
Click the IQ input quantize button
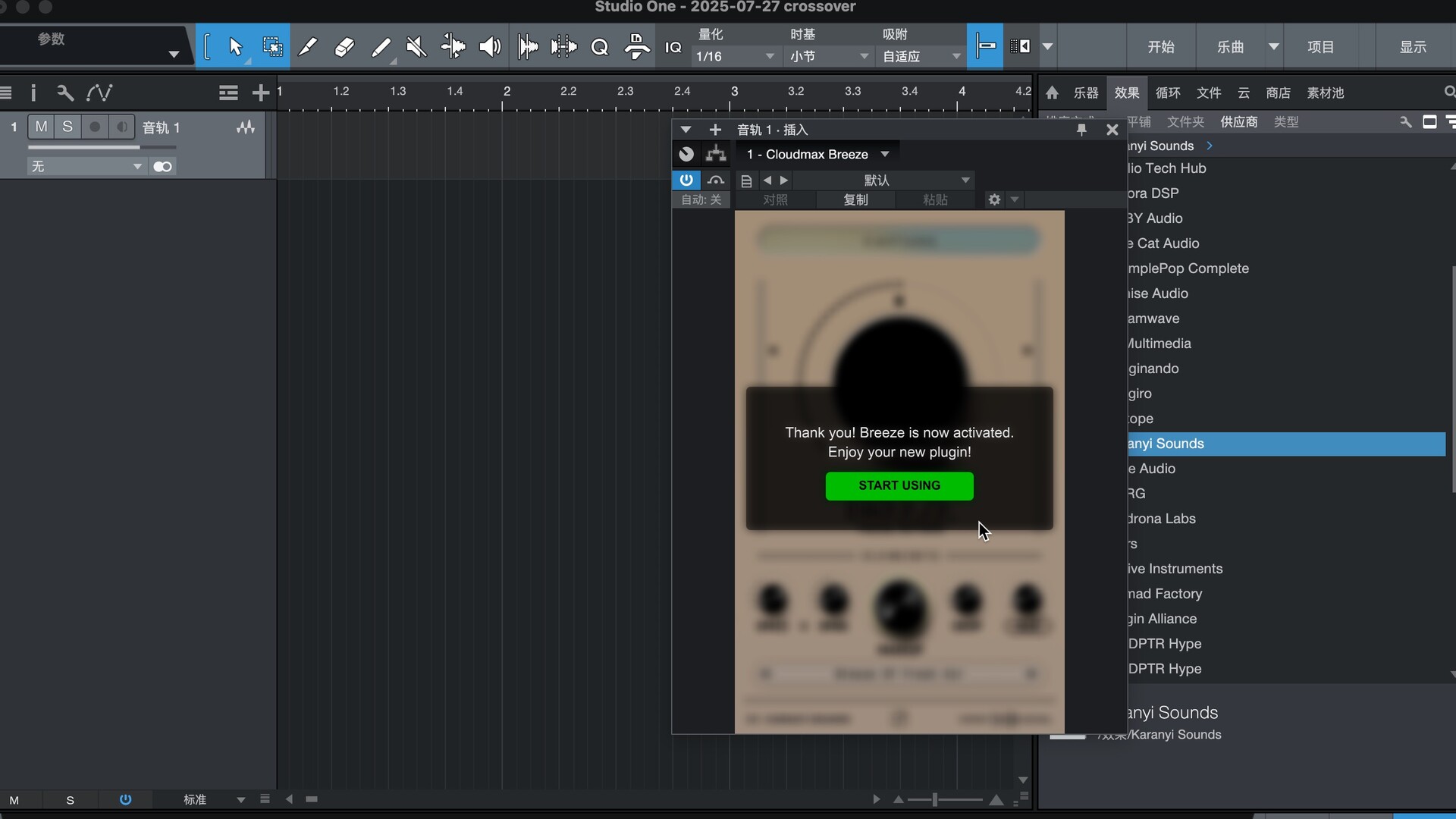pyautogui.click(x=673, y=47)
